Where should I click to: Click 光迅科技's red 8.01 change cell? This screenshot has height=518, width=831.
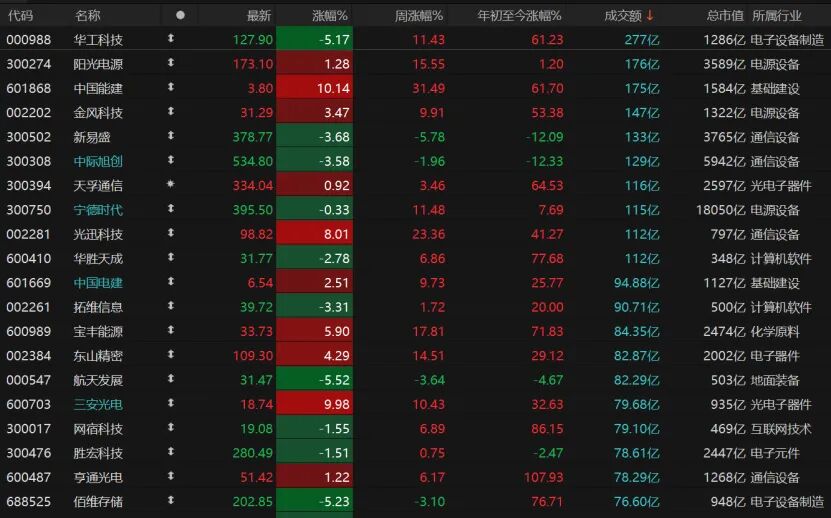314,234
